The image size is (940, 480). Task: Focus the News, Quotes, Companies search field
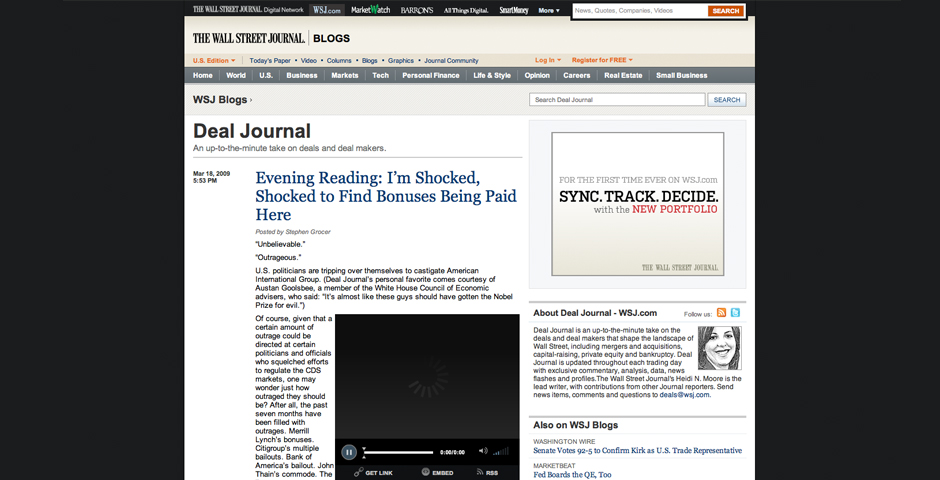pos(640,11)
